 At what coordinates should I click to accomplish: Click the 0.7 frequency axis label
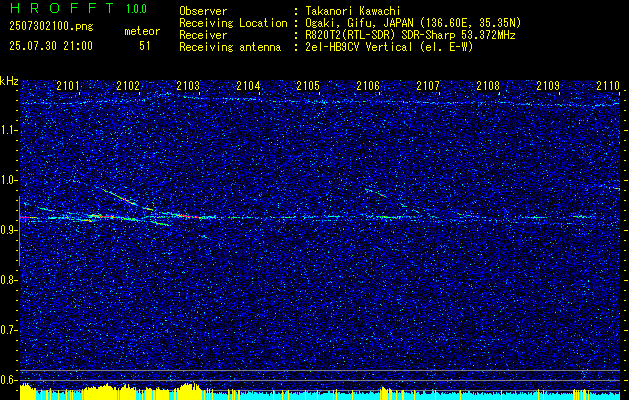(x=8, y=330)
